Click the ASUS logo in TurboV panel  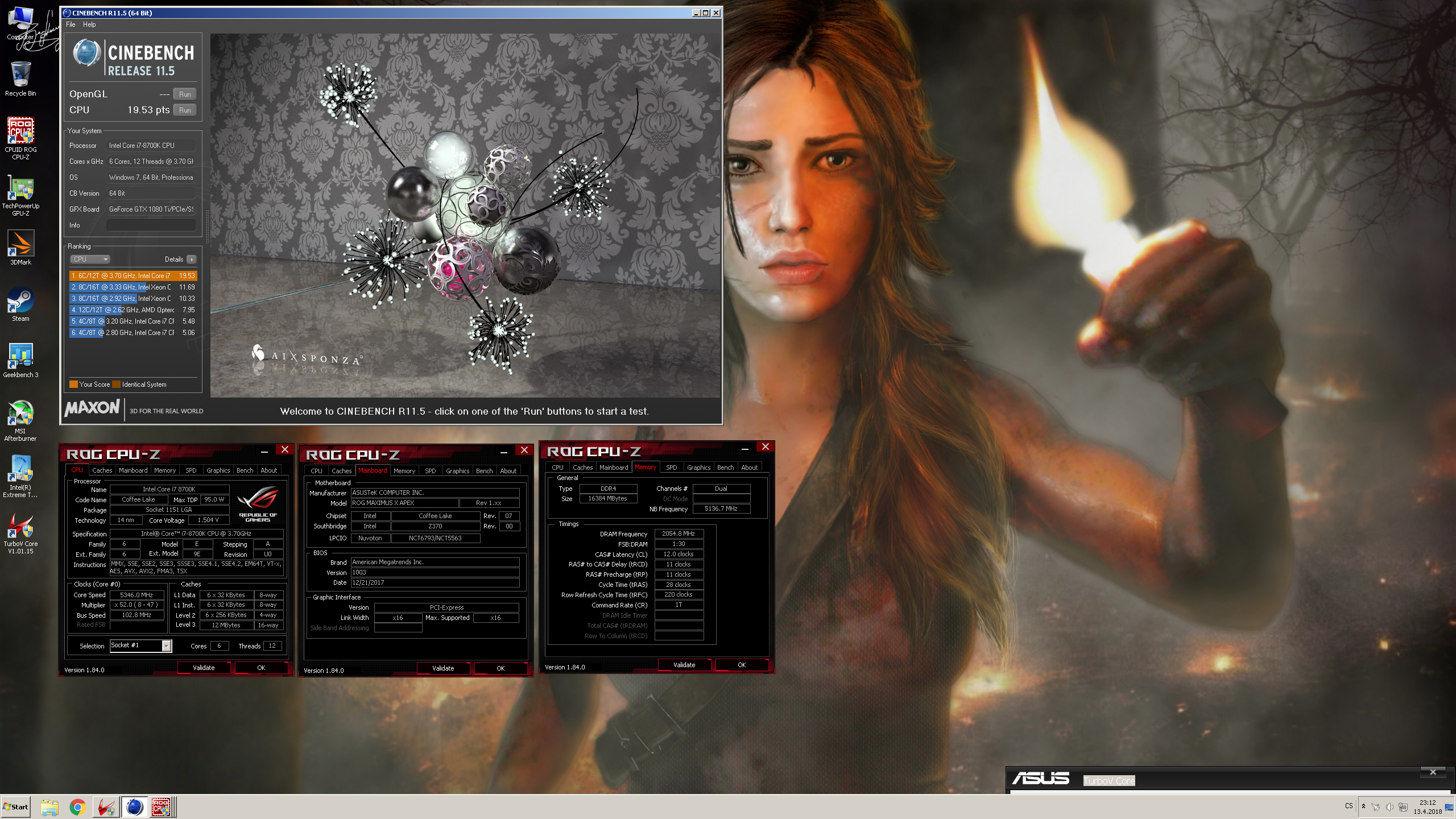pyautogui.click(x=1041, y=779)
